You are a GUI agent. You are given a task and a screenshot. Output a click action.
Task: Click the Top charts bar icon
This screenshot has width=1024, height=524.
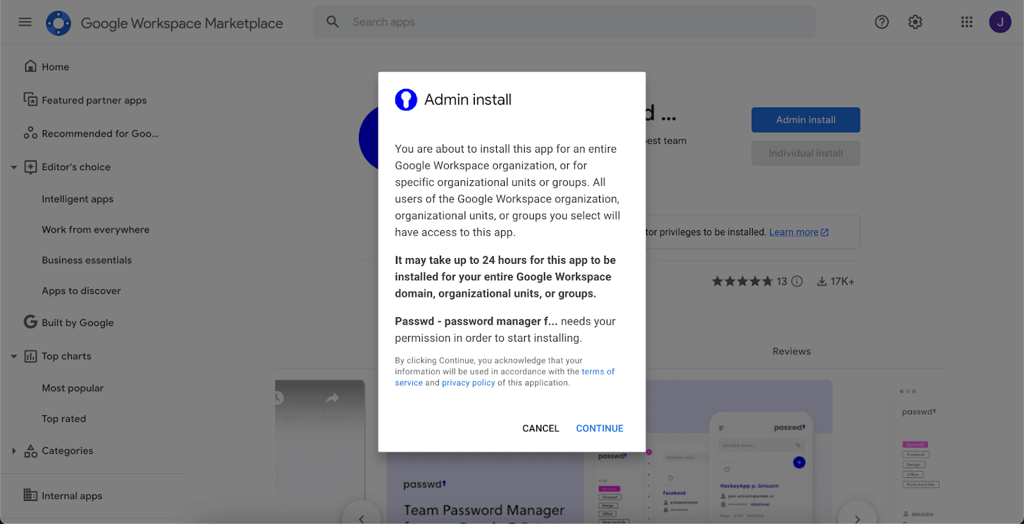click(x=30, y=356)
